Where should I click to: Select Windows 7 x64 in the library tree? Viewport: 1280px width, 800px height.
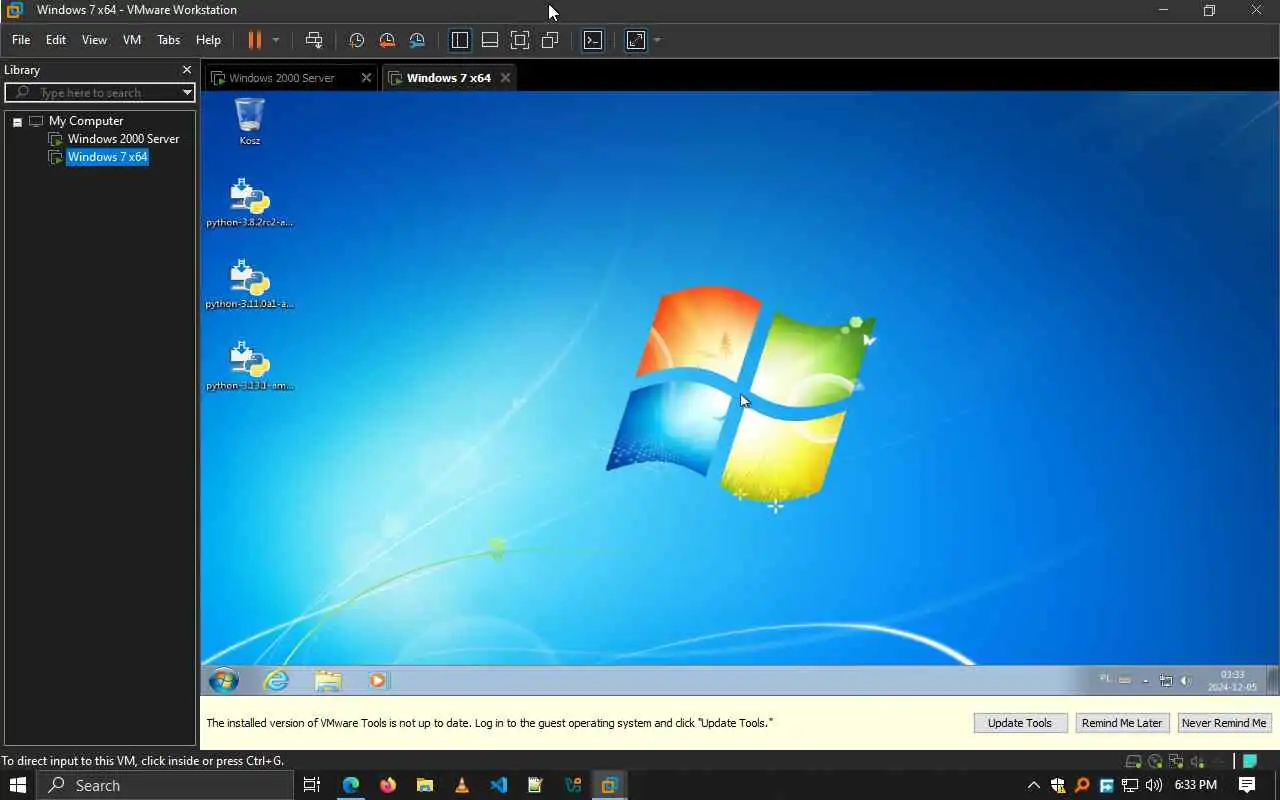107,157
